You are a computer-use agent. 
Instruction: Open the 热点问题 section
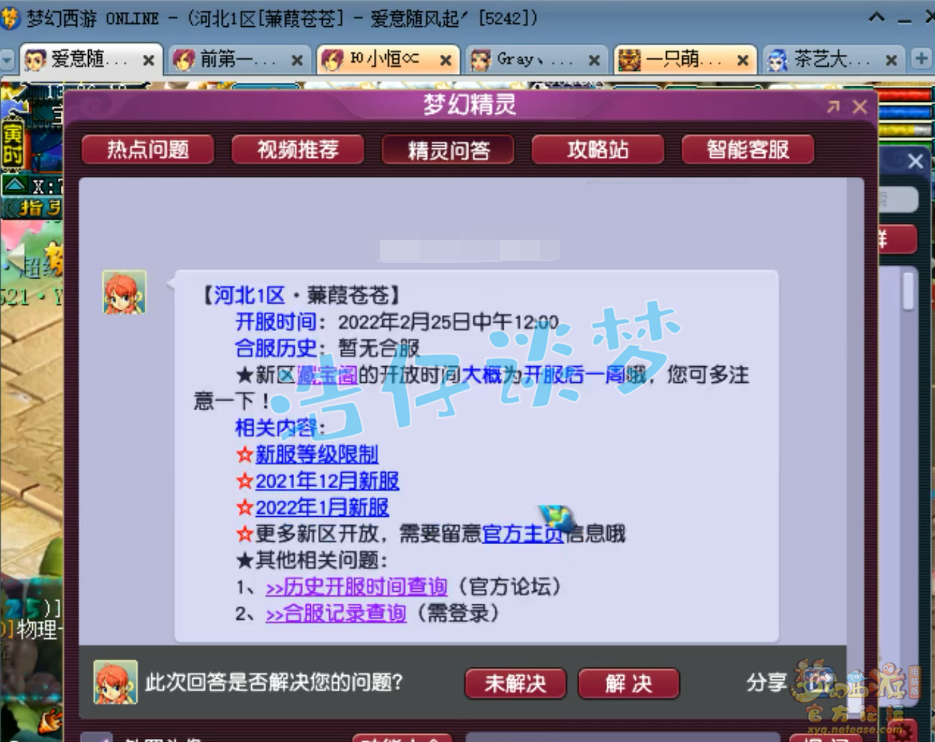(x=148, y=150)
